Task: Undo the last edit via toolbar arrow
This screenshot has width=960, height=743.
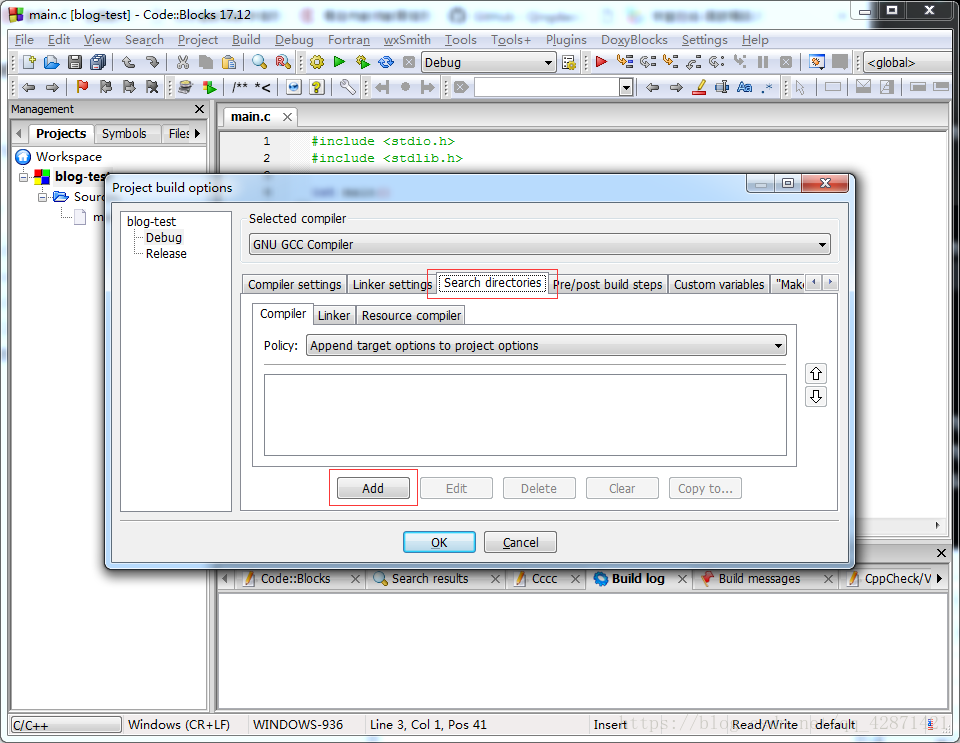Action: pyautogui.click(x=128, y=62)
